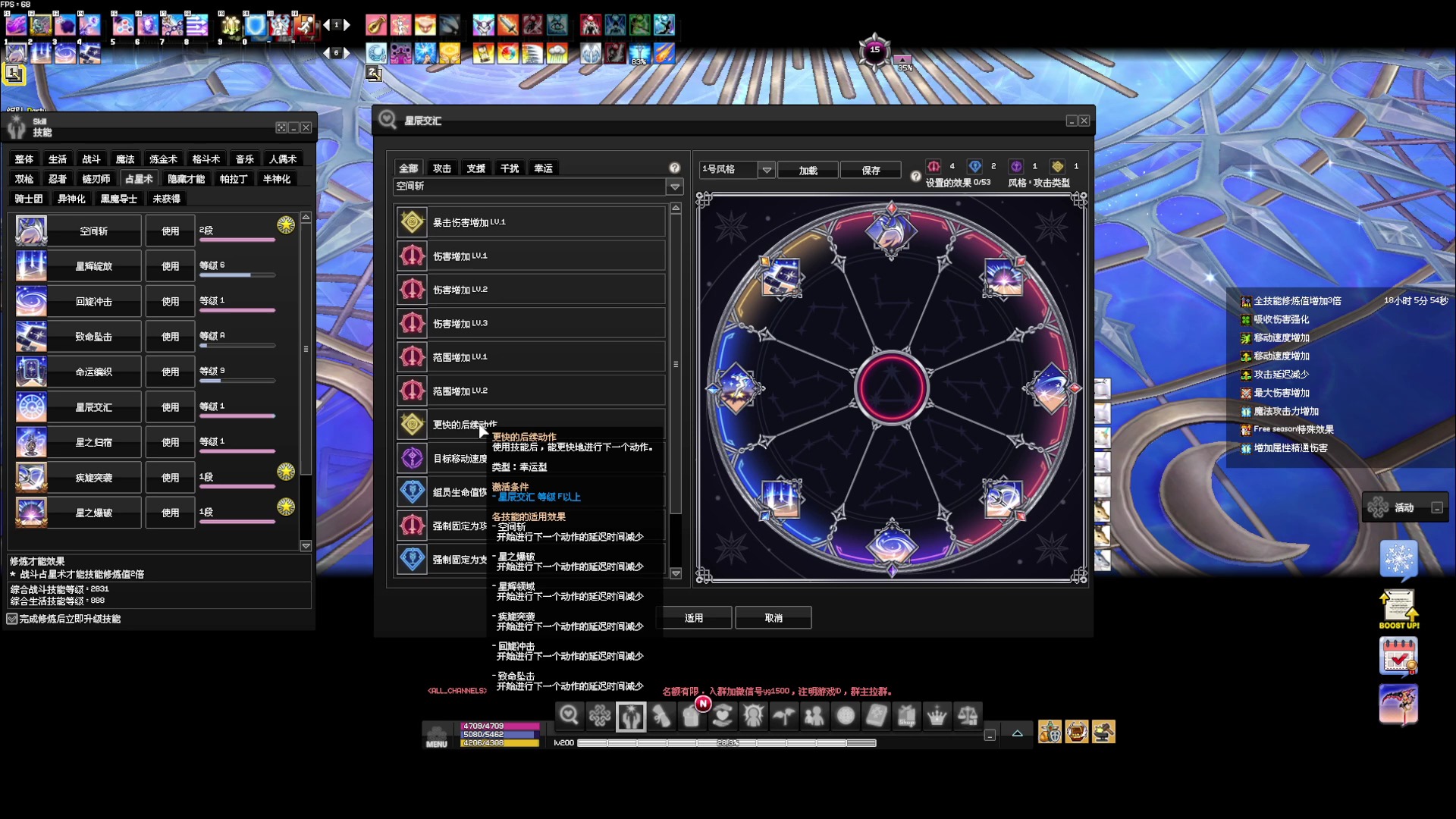Switch to the 支援 effect tab
Screen dimensions: 1456x819
point(476,168)
